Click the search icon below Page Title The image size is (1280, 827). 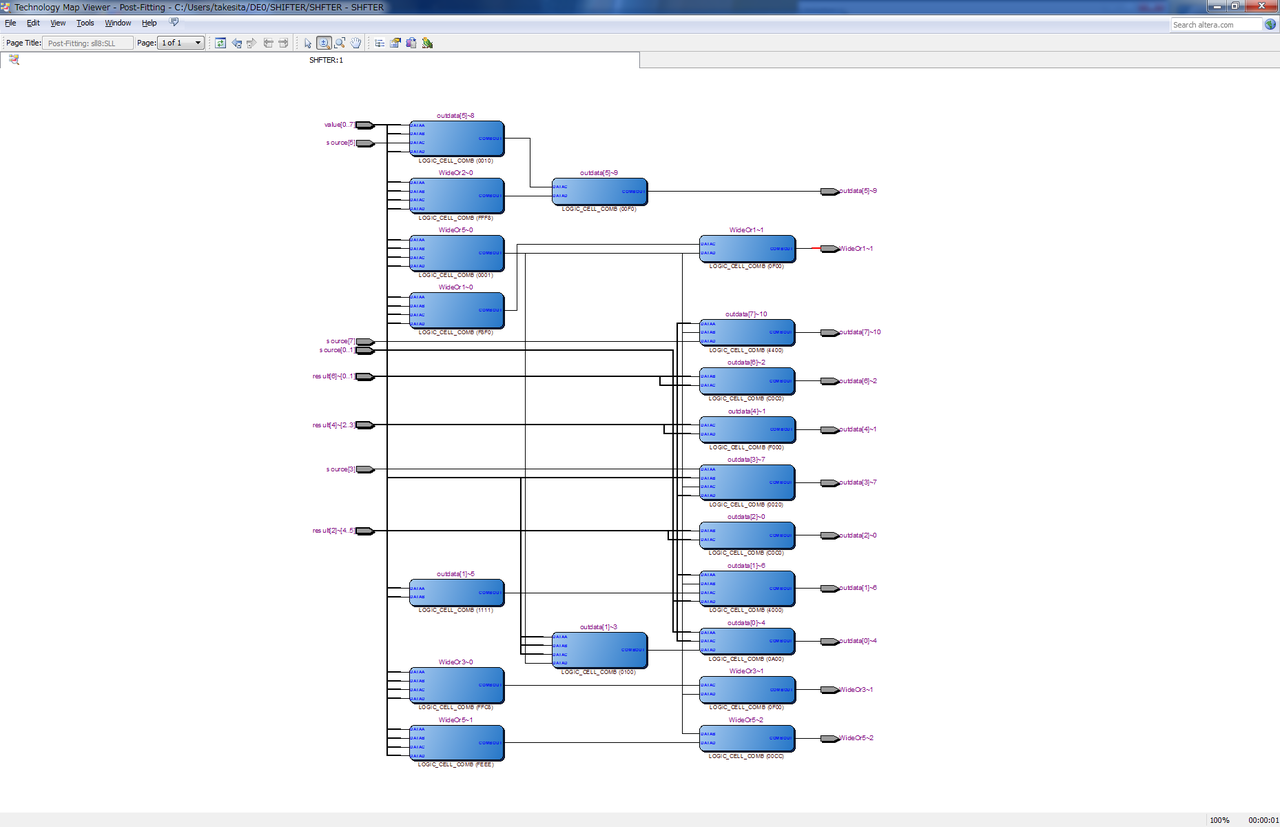14,60
